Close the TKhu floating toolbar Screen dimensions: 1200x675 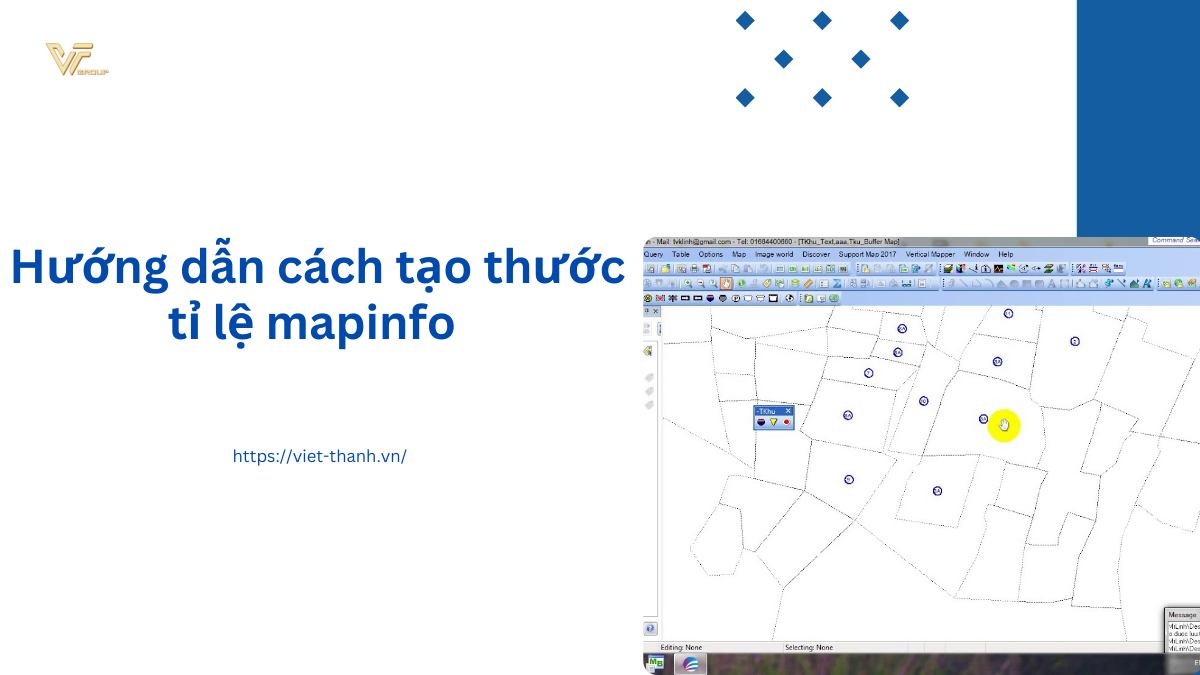click(788, 411)
